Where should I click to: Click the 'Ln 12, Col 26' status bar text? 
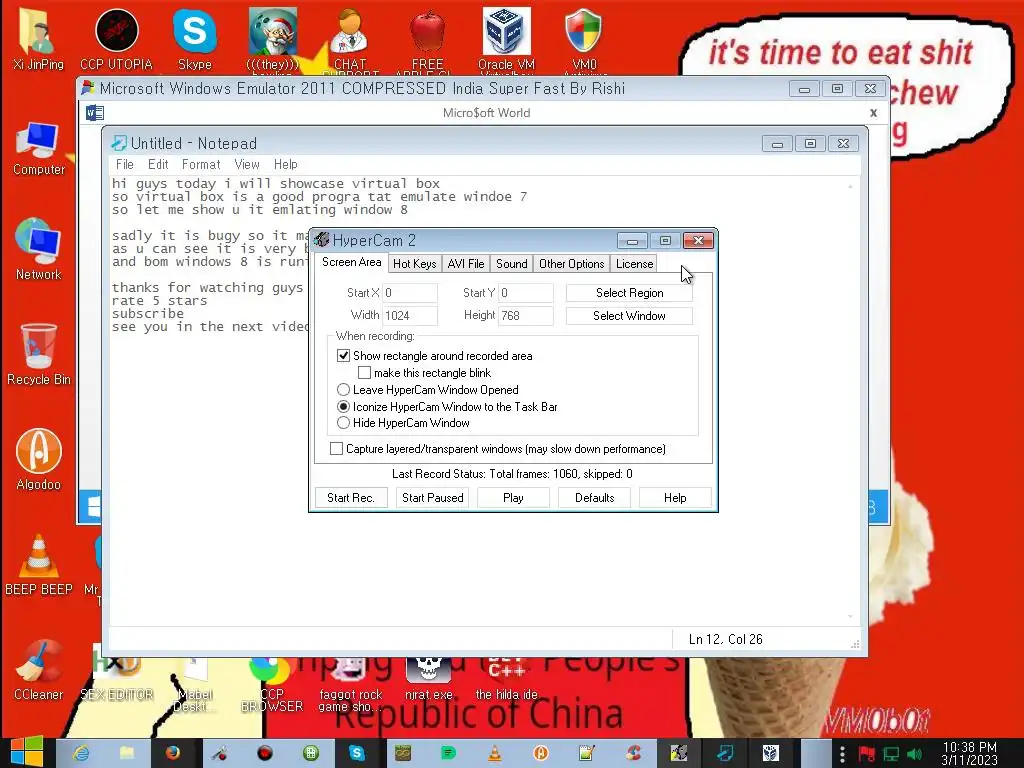point(726,639)
